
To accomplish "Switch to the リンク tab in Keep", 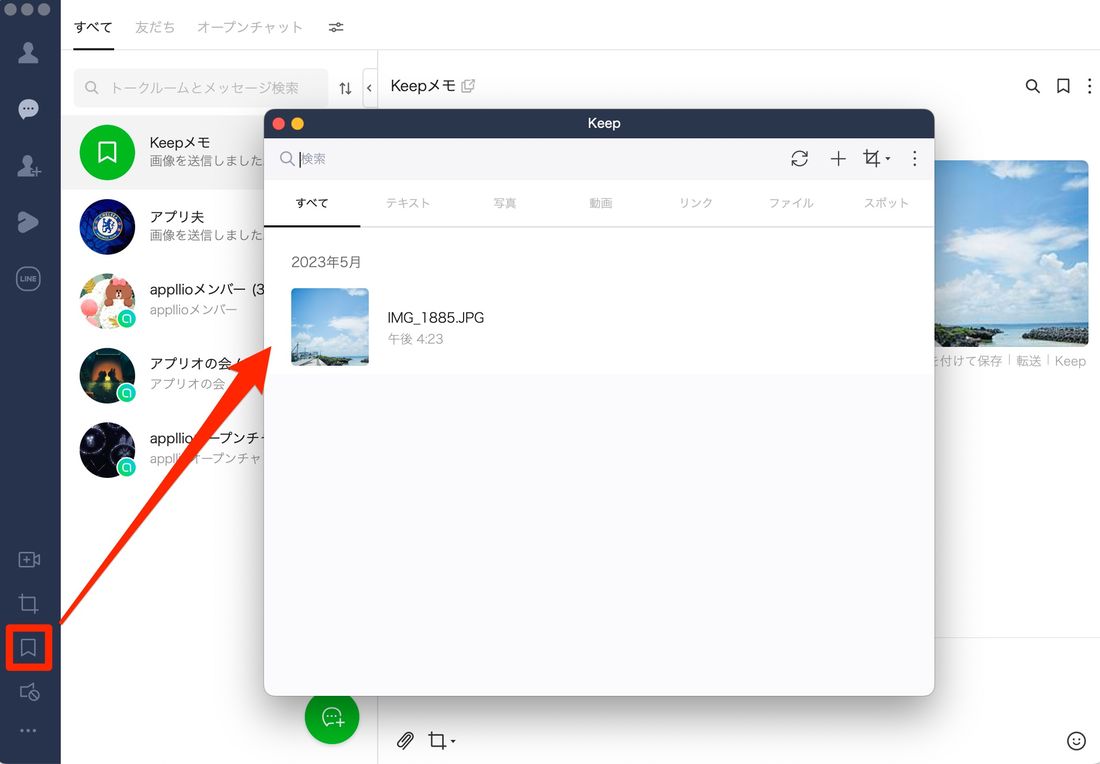I will (x=696, y=203).
